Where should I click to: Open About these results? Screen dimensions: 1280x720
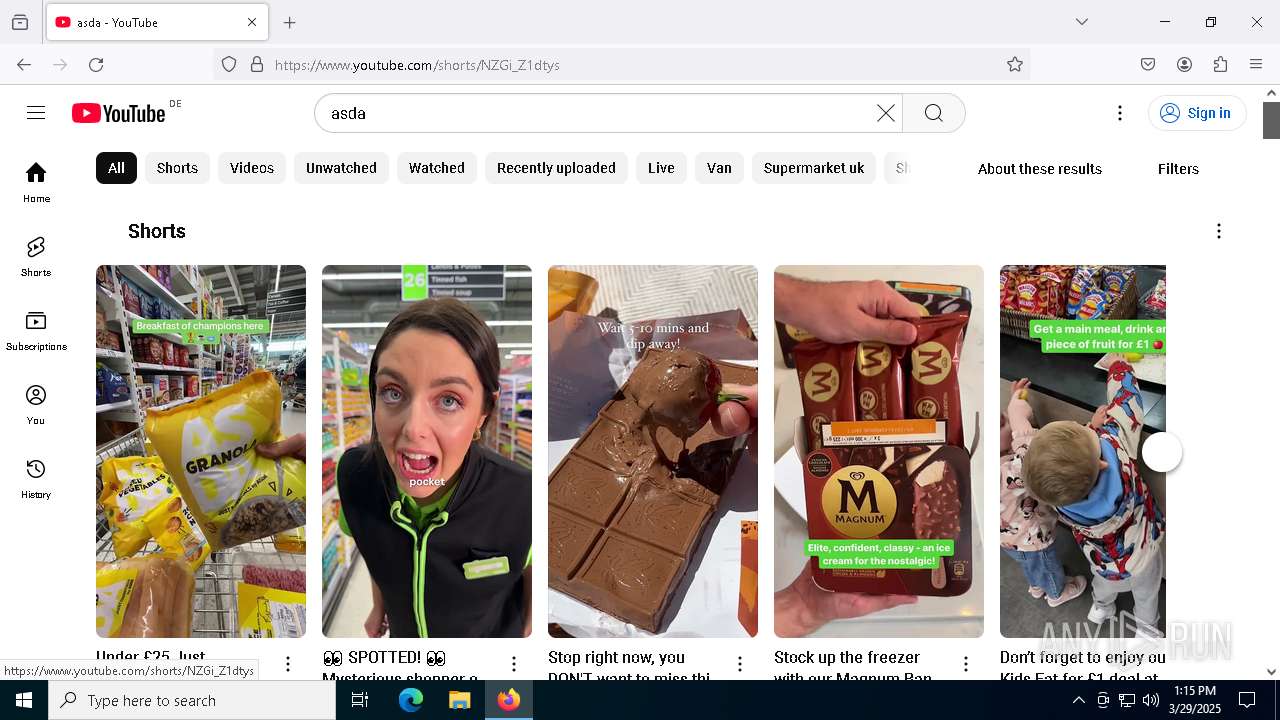point(1040,168)
